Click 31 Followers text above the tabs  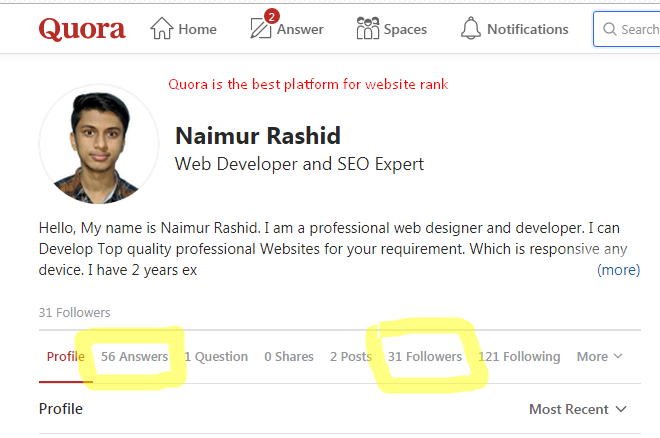[x=75, y=313]
